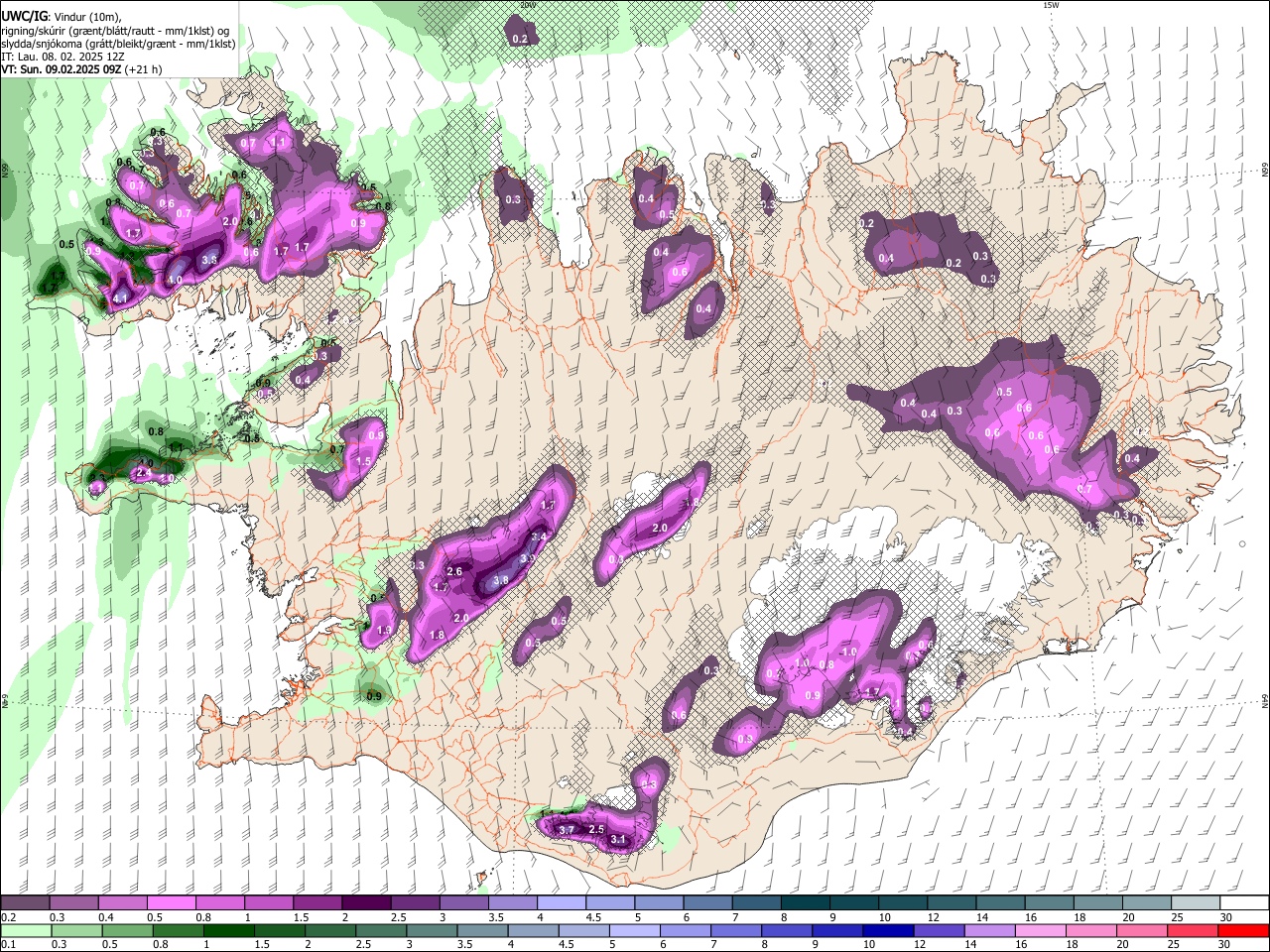The width and height of the screenshot is (1270, 952).
Task: Click the initial time text 'IT: Lau. 08. 02. 2025 12Z'
Action: 63,57
